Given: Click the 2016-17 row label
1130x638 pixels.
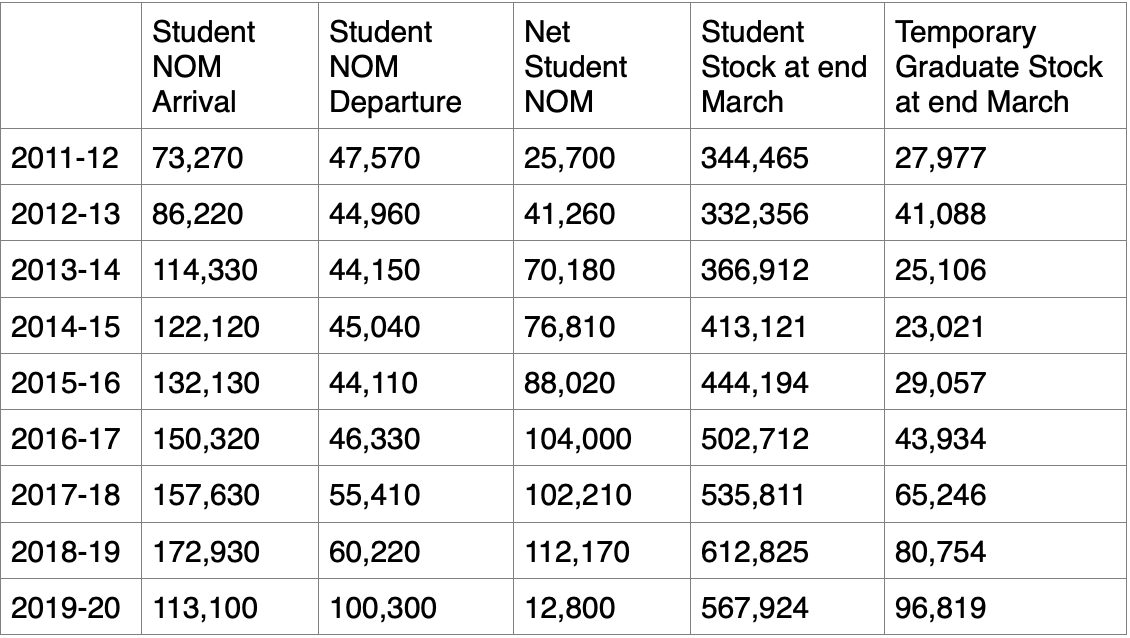Looking at the screenshot, I should tap(64, 439).
